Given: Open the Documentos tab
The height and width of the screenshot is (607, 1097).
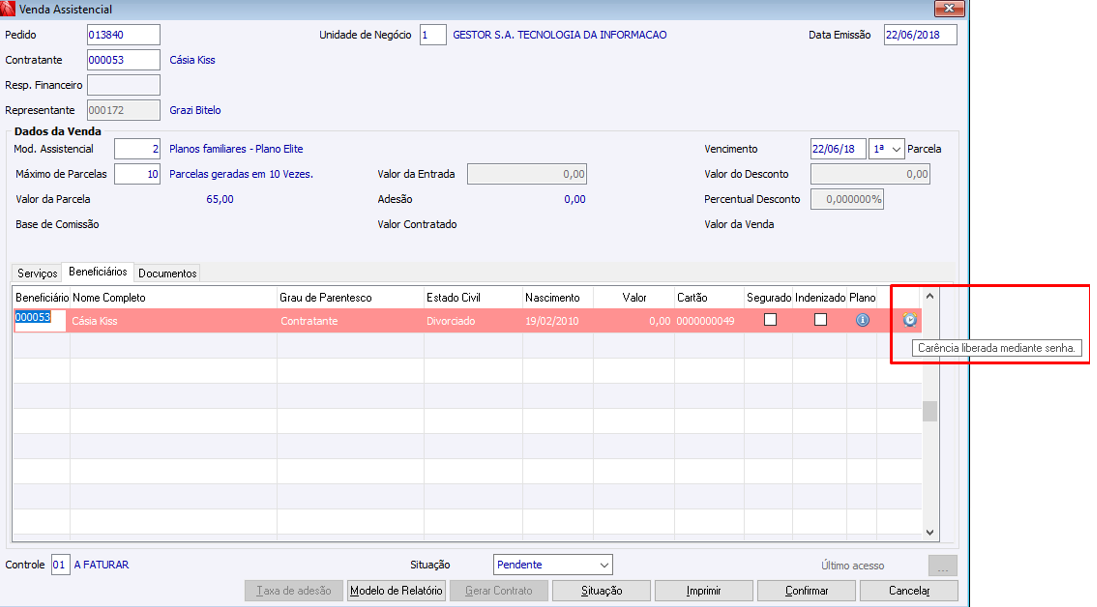Looking at the screenshot, I should click(167, 273).
